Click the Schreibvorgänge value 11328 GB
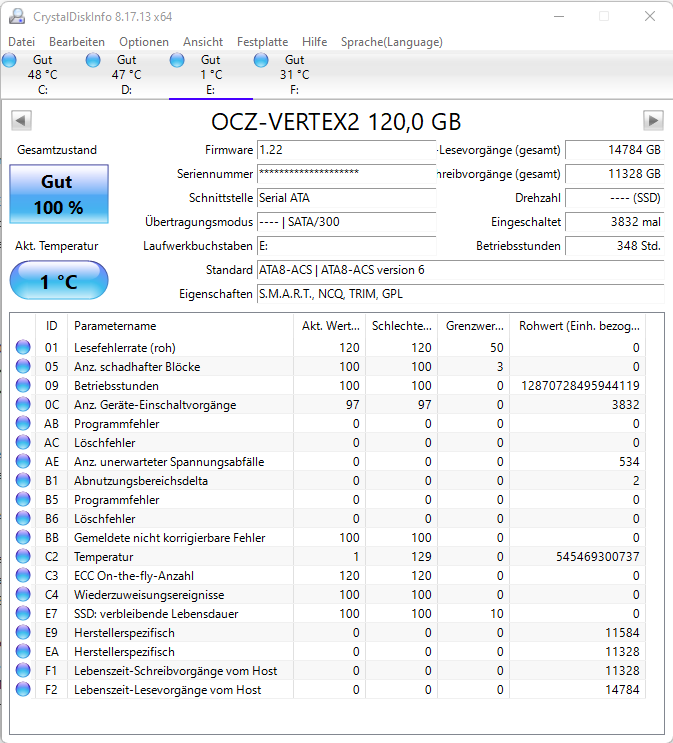This screenshot has width=673, height=743. tap(615, 174)
